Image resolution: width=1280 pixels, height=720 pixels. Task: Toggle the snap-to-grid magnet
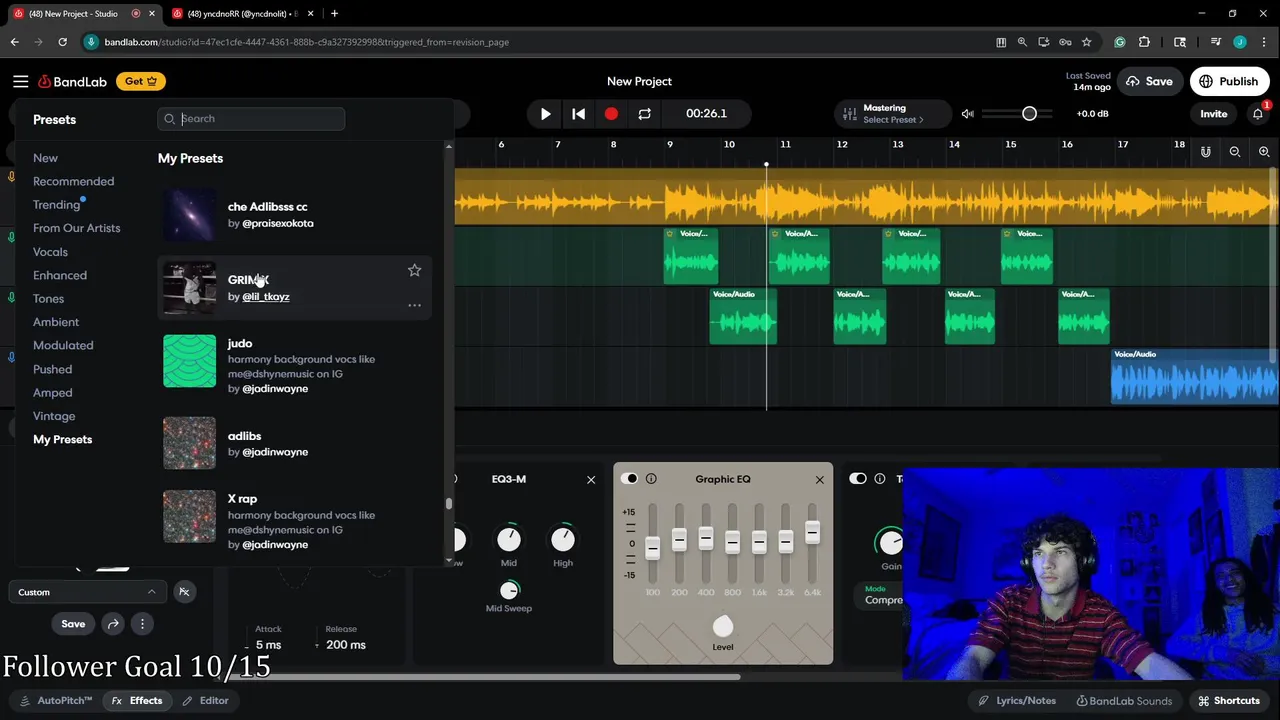[x=1205, y=152]
